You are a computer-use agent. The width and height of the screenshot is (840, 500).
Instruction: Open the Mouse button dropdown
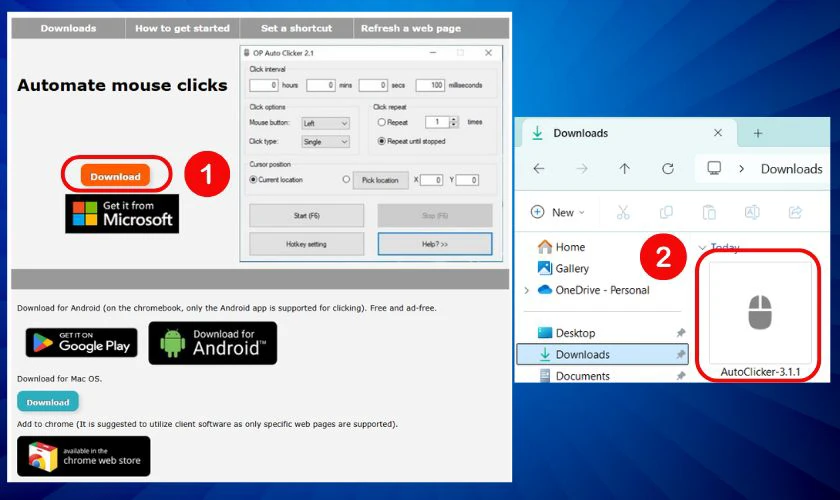click(325, 123)
